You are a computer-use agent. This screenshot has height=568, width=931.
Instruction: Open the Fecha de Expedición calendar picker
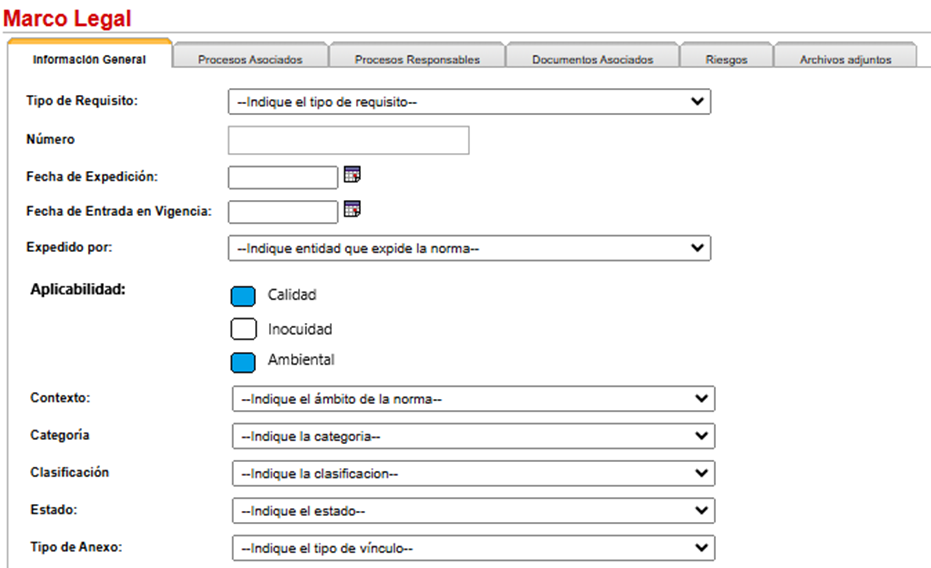(352, 174)
